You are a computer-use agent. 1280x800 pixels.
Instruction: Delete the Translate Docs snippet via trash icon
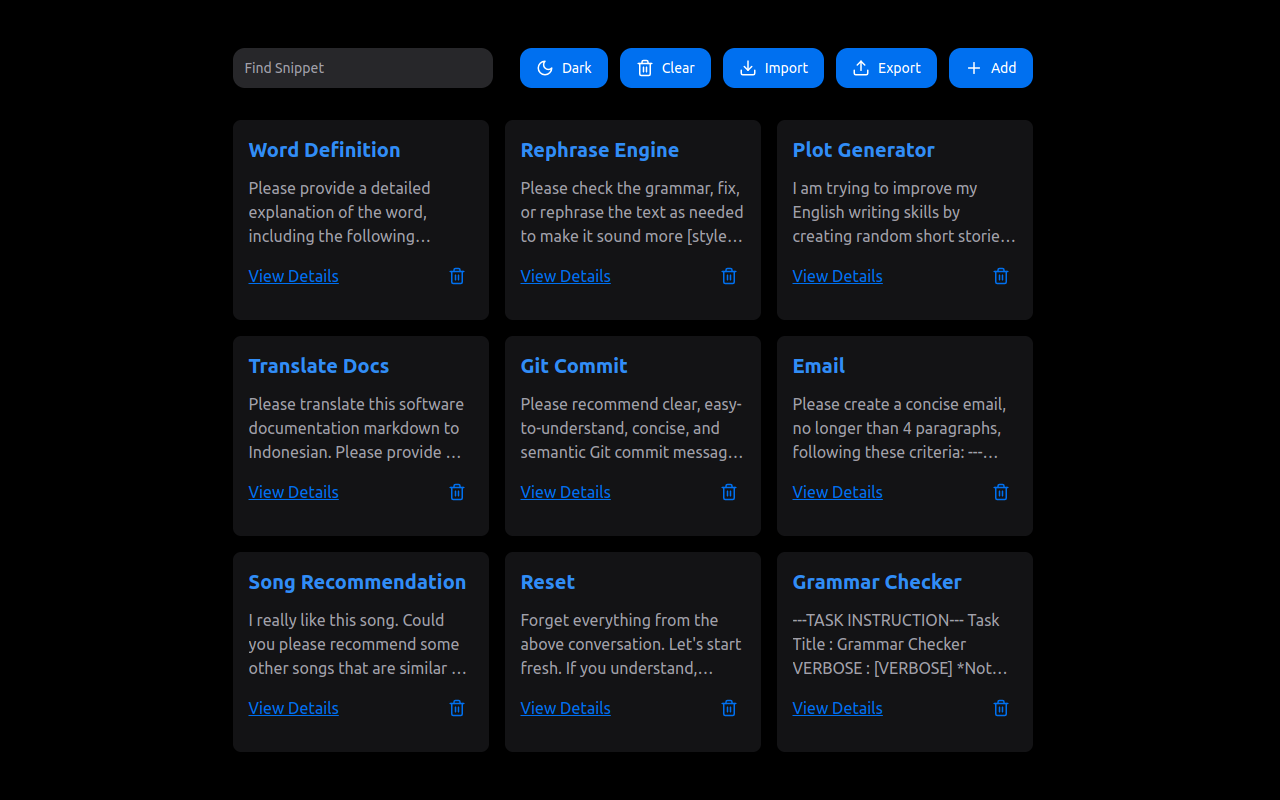(457, 492)
